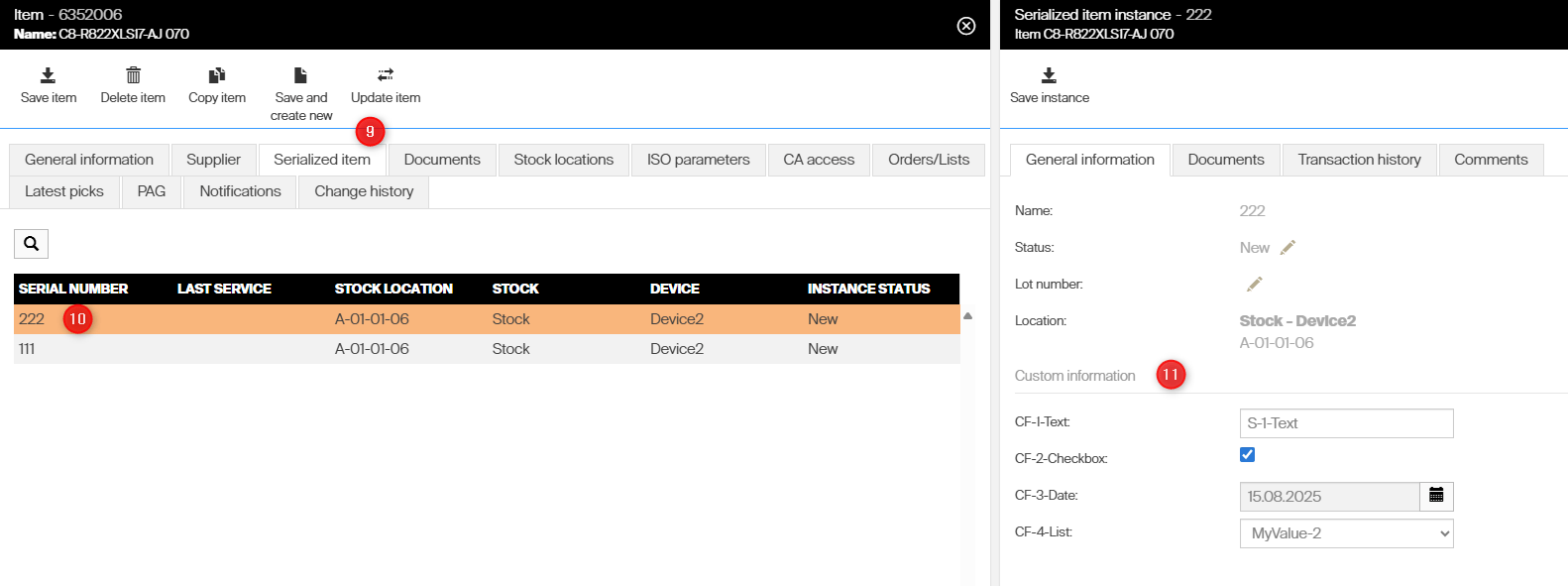Click the Copy item icon
The height and width of the screenshot is (586, 1568).
[217, 75]
